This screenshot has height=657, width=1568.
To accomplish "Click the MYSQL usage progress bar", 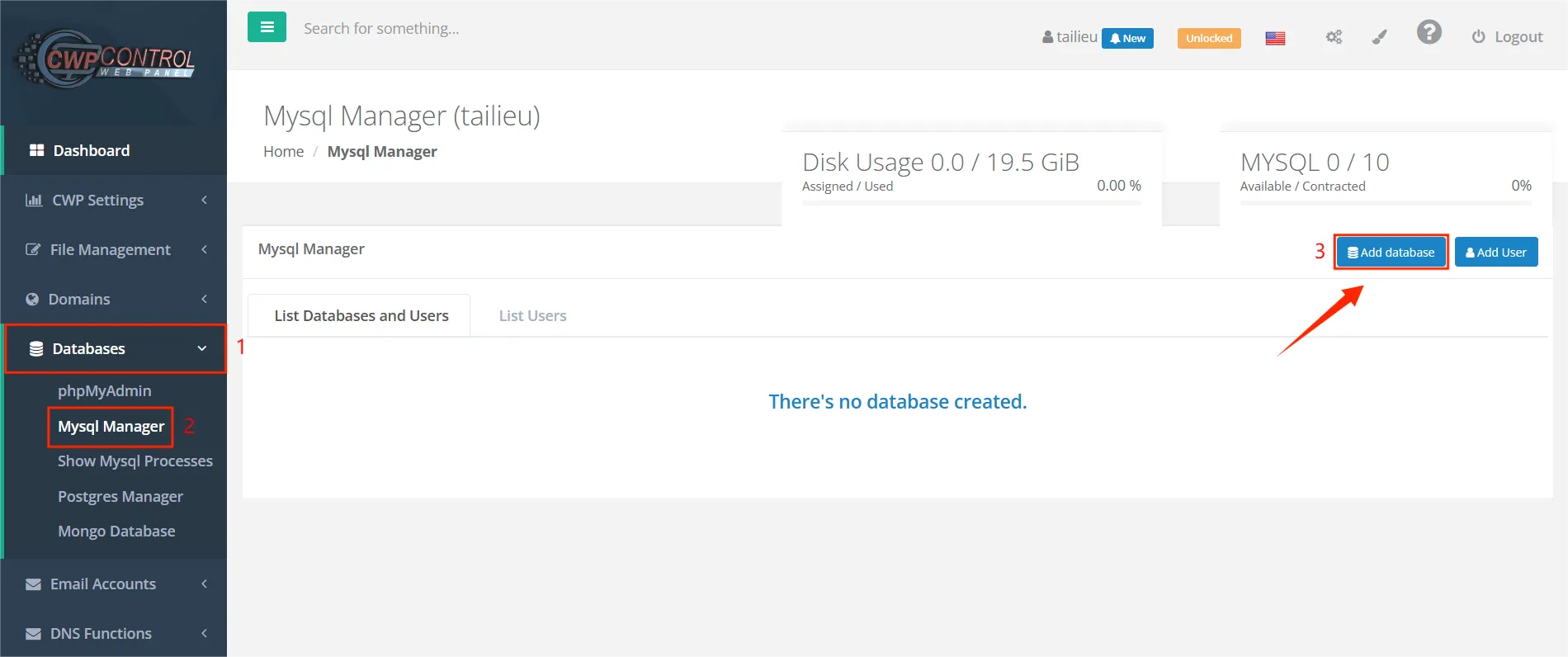I will [1386, 202].
